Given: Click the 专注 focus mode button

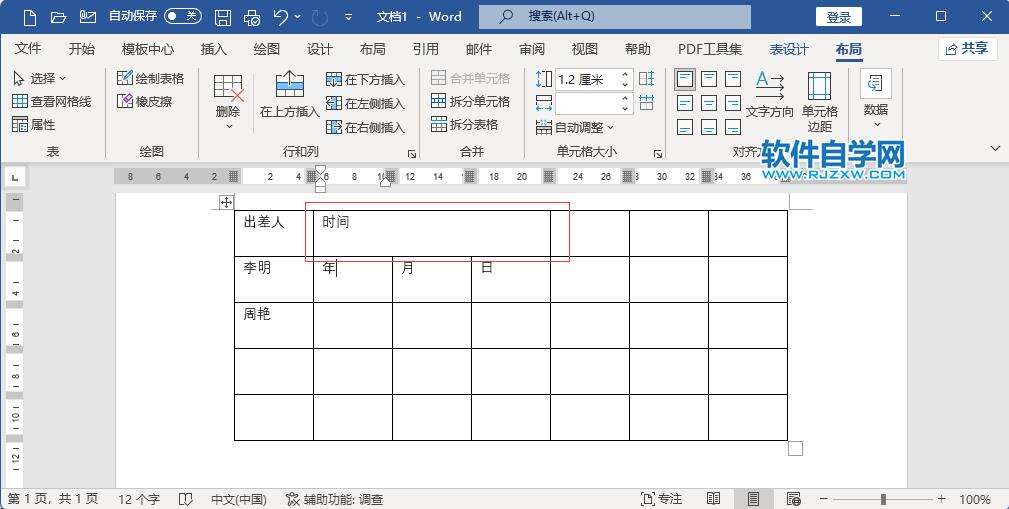Looking at the screenshot, I should (662, 499).
